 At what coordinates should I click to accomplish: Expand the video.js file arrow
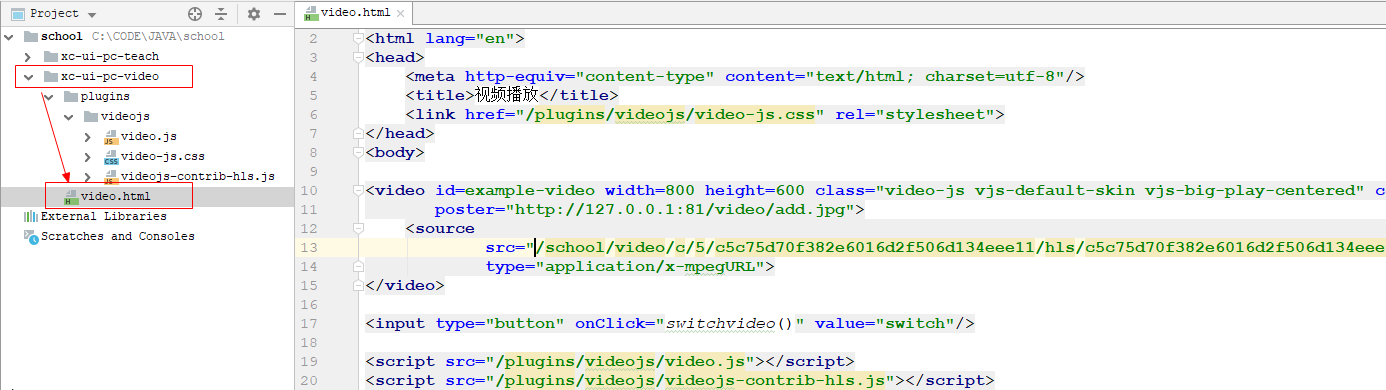[88, 136]
